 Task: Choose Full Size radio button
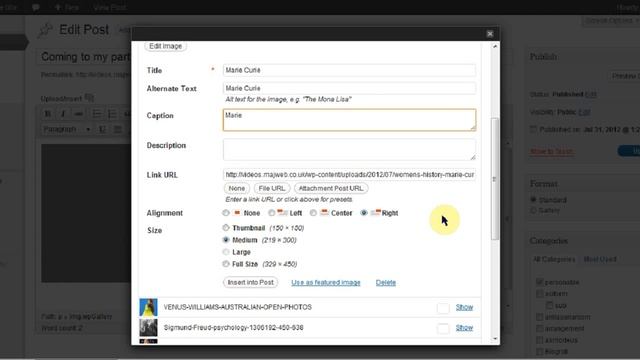point(226,264)
